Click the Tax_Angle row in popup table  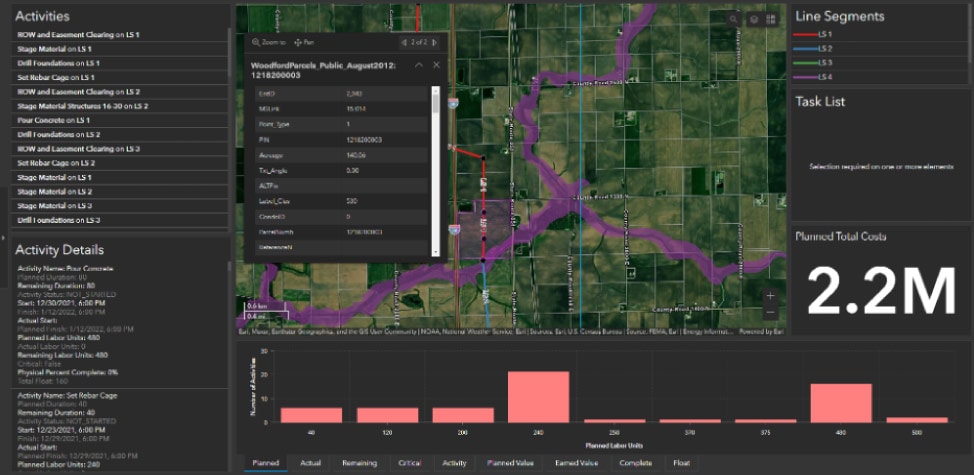(x=342, y=171)
